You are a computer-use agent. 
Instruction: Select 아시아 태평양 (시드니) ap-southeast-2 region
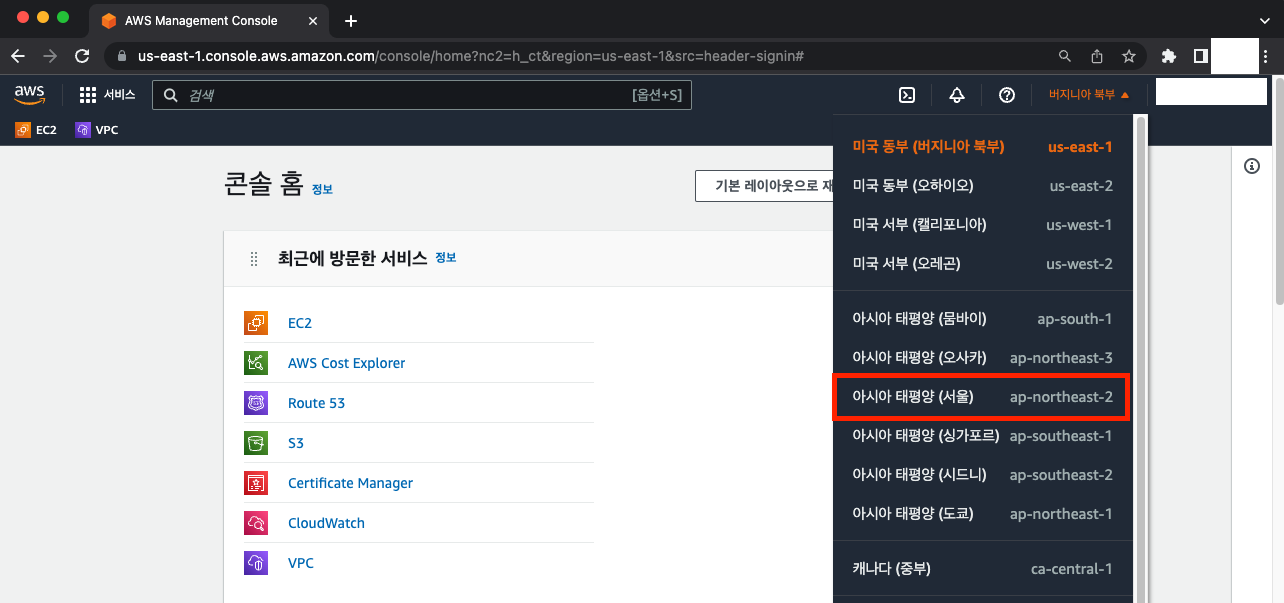(982, 475)
